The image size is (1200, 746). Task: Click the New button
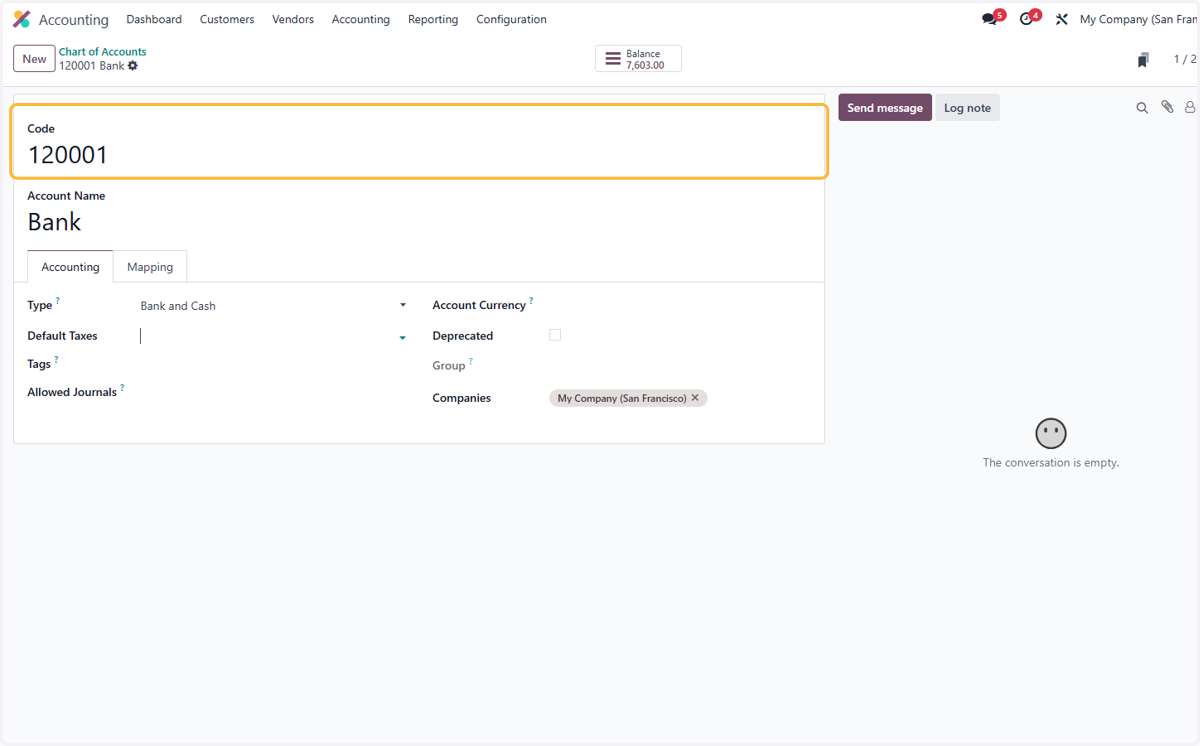[x=34, y=59]
